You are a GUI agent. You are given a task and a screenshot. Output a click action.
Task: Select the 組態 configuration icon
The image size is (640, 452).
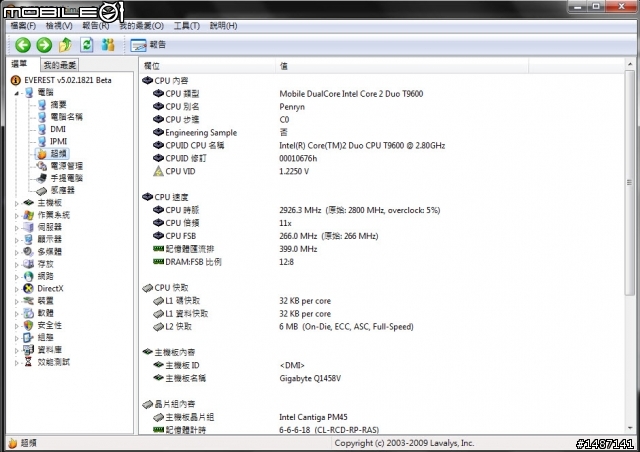[29, 337]
